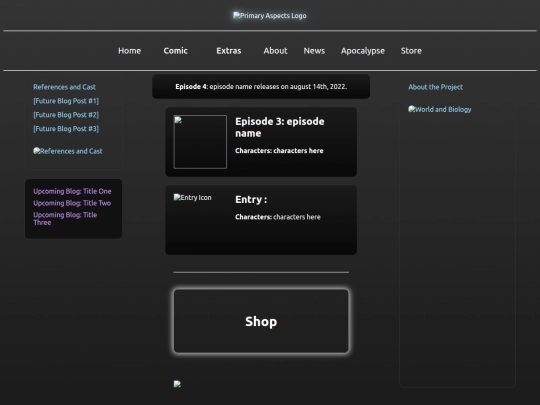
Task: Open the News page
Action: [x=314, y=51]
